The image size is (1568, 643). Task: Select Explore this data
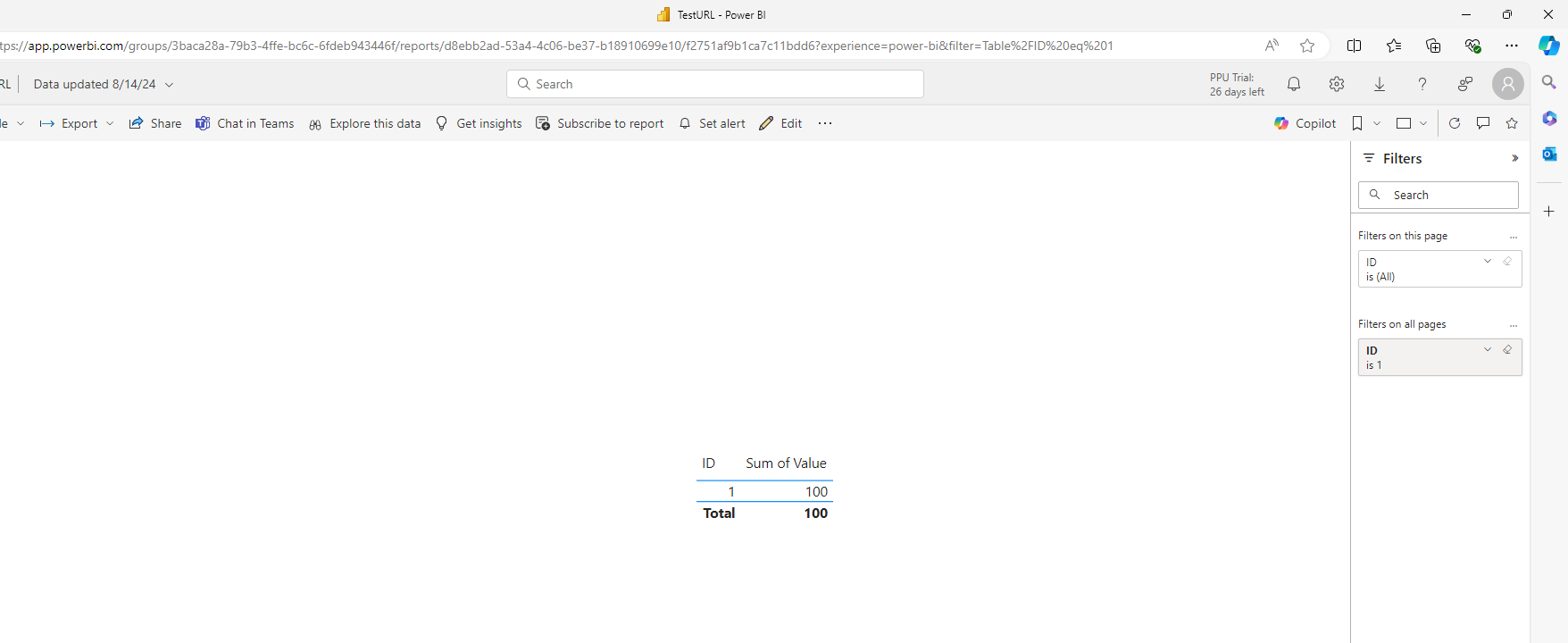coord(364,123)
